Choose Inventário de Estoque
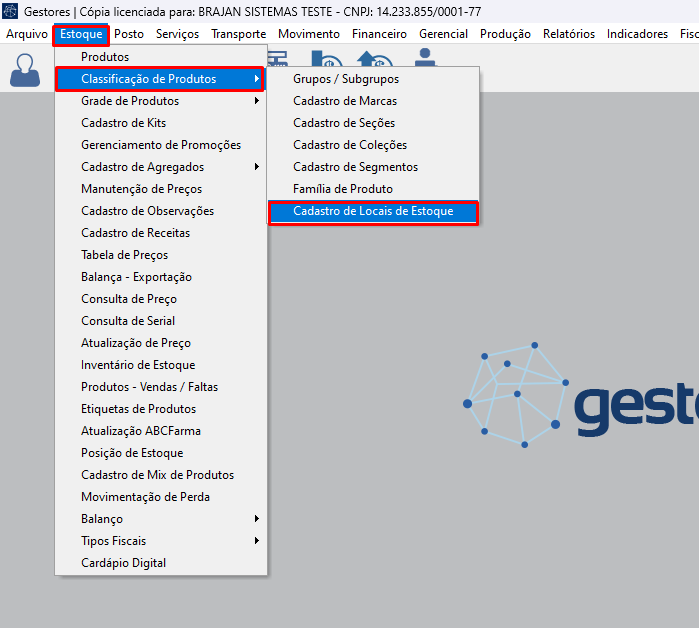Screen dimensions: 699x628 click(138, 365)
